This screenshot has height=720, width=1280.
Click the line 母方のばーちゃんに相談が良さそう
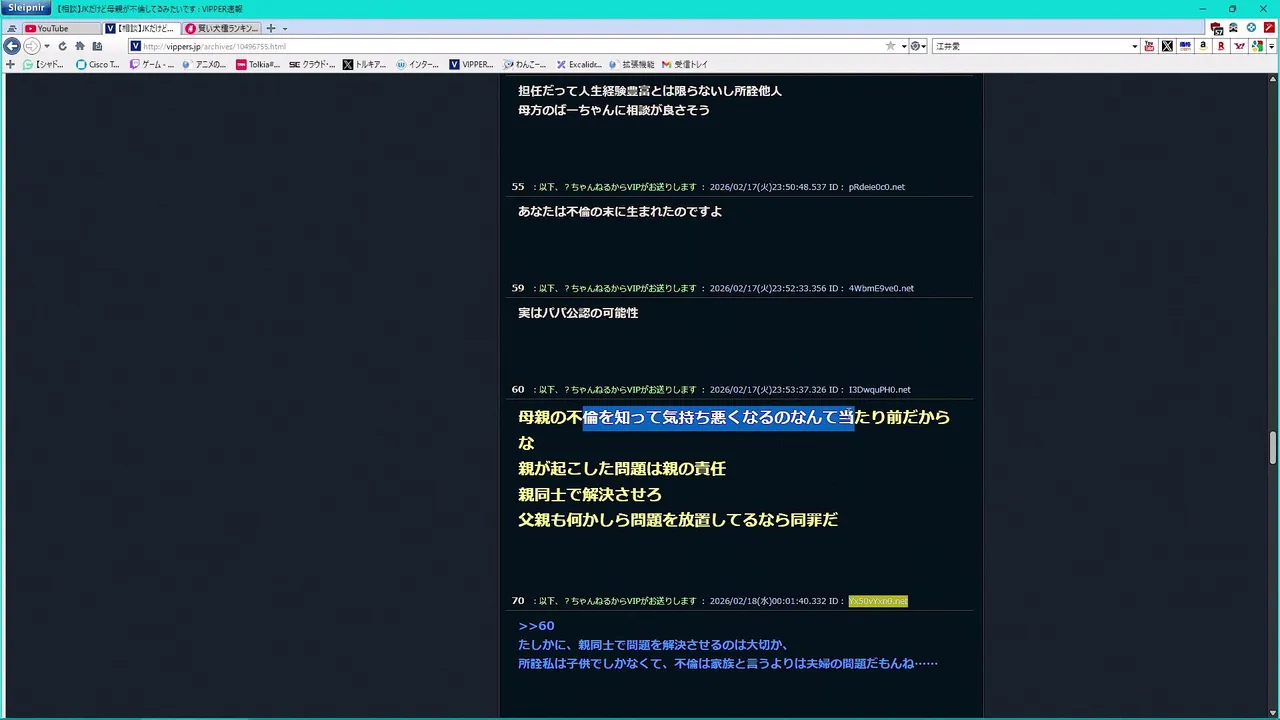tap(614, 110)
